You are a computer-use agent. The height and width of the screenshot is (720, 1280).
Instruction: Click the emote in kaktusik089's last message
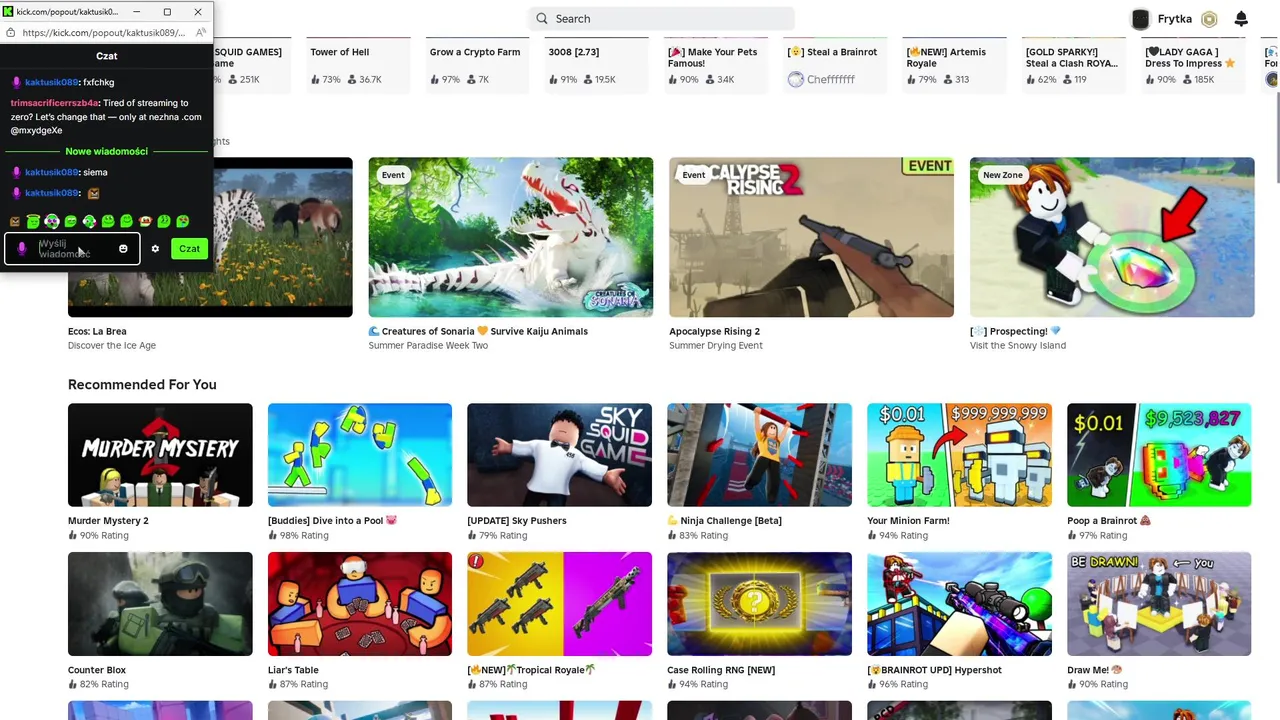(94, 193)
